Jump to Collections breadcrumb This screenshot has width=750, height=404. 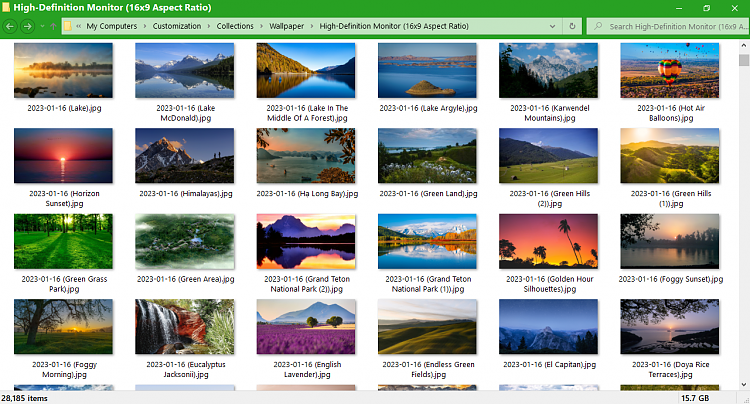235,26
